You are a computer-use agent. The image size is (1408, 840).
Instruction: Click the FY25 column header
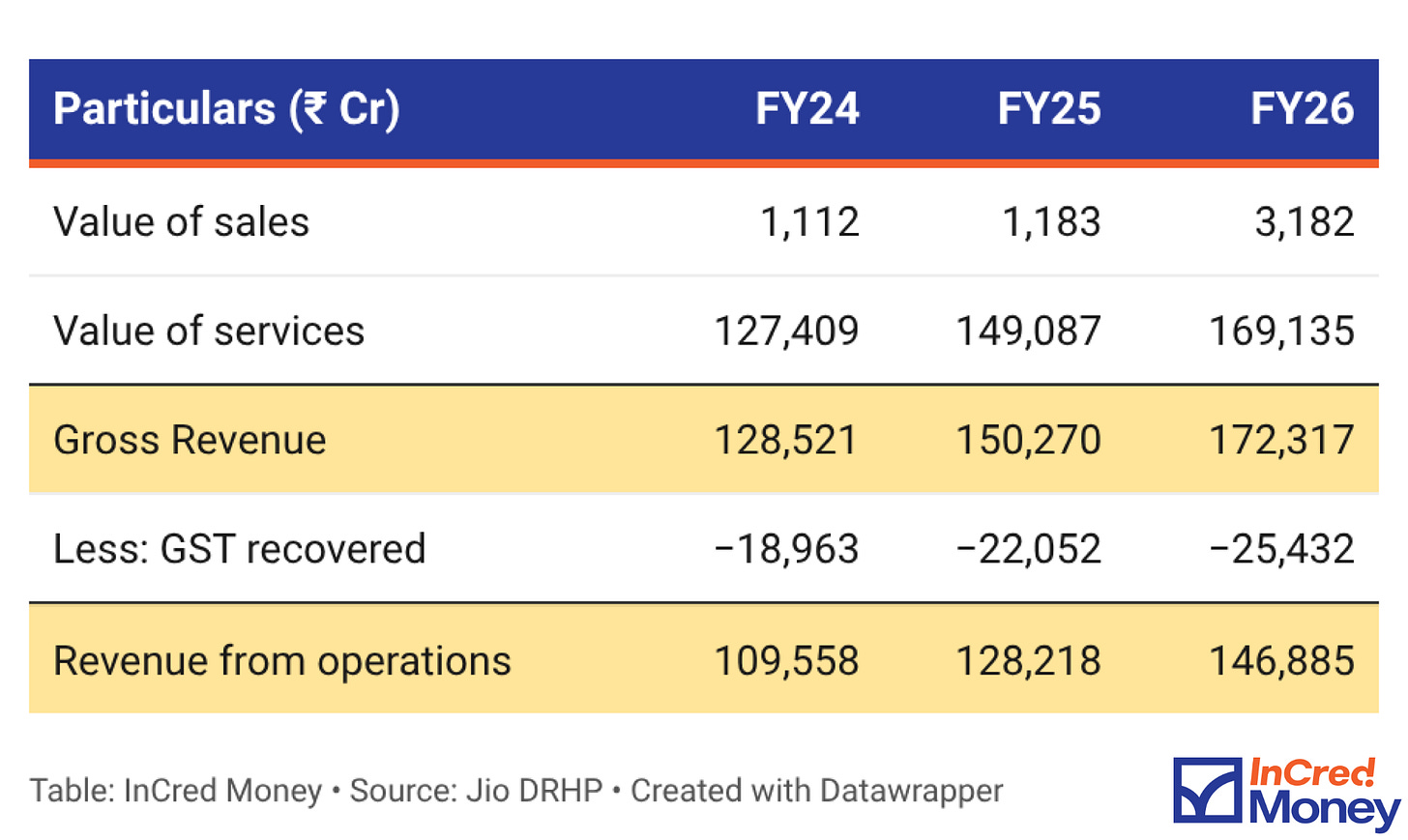[1049, 108]
